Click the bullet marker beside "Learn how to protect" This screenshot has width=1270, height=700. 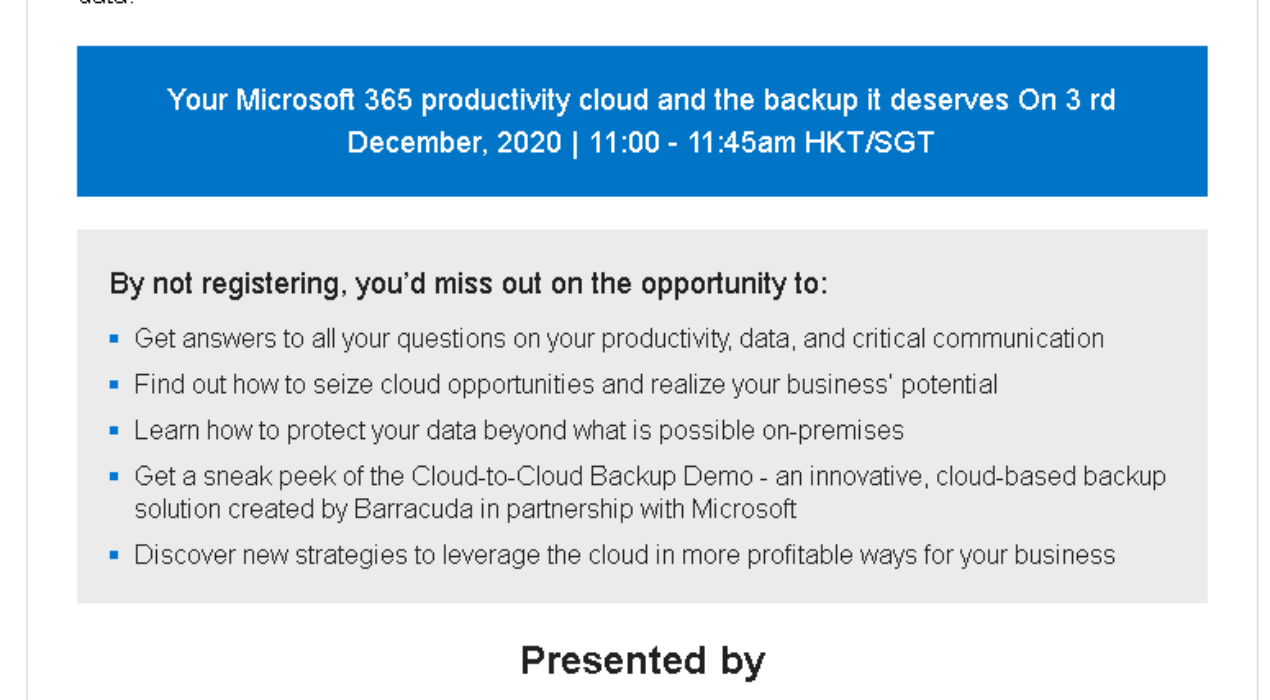[114, 431]
